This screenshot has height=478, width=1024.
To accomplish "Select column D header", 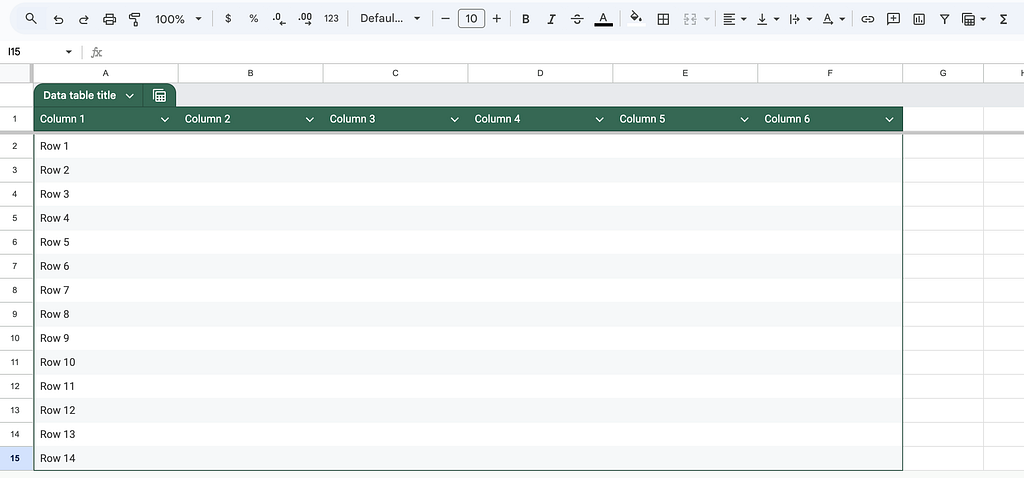I will point(540,73).
